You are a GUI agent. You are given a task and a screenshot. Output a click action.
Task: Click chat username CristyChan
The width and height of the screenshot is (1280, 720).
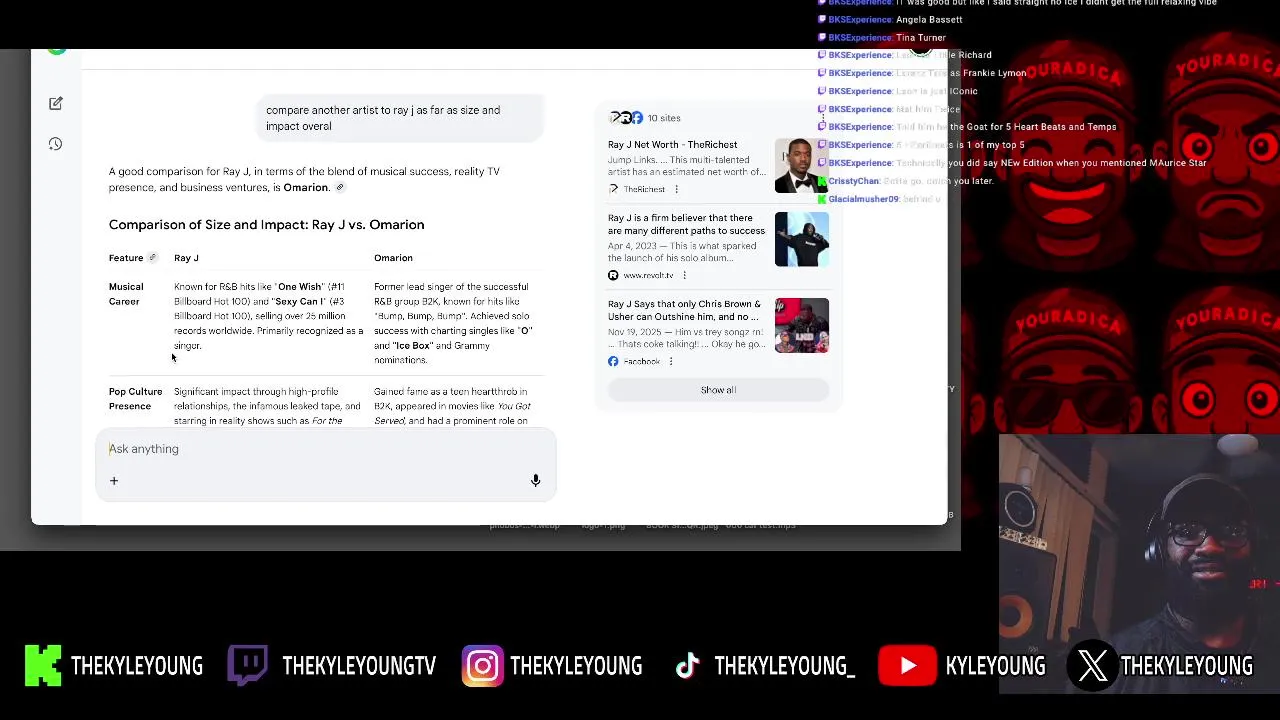(854, 181)
